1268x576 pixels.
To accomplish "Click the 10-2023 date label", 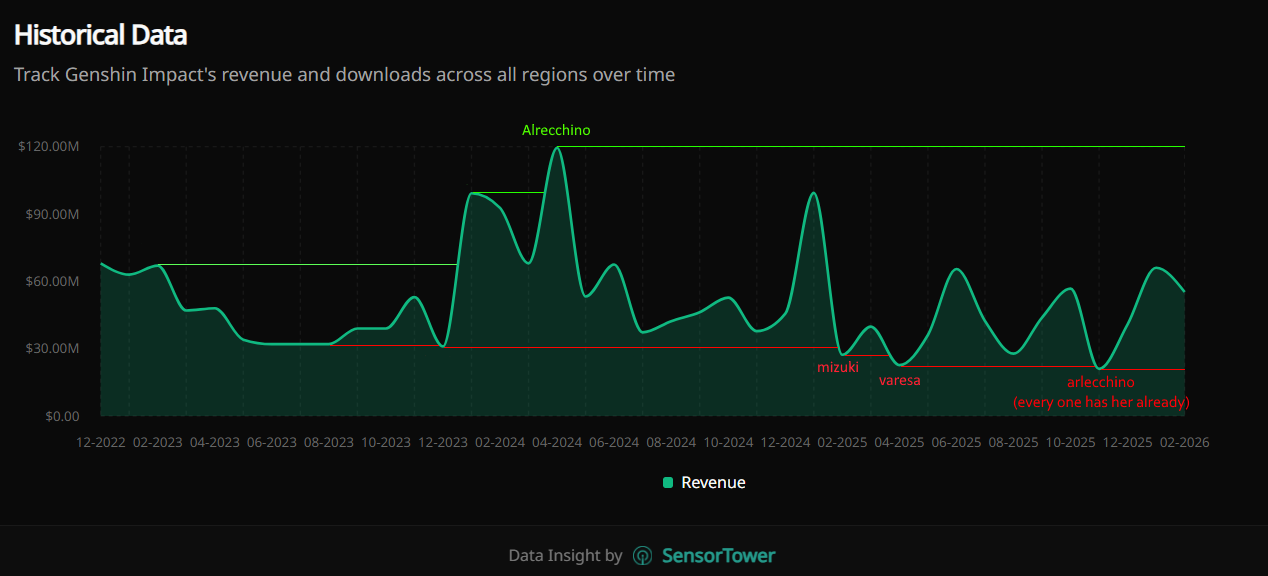I will (x=386, y=442).
